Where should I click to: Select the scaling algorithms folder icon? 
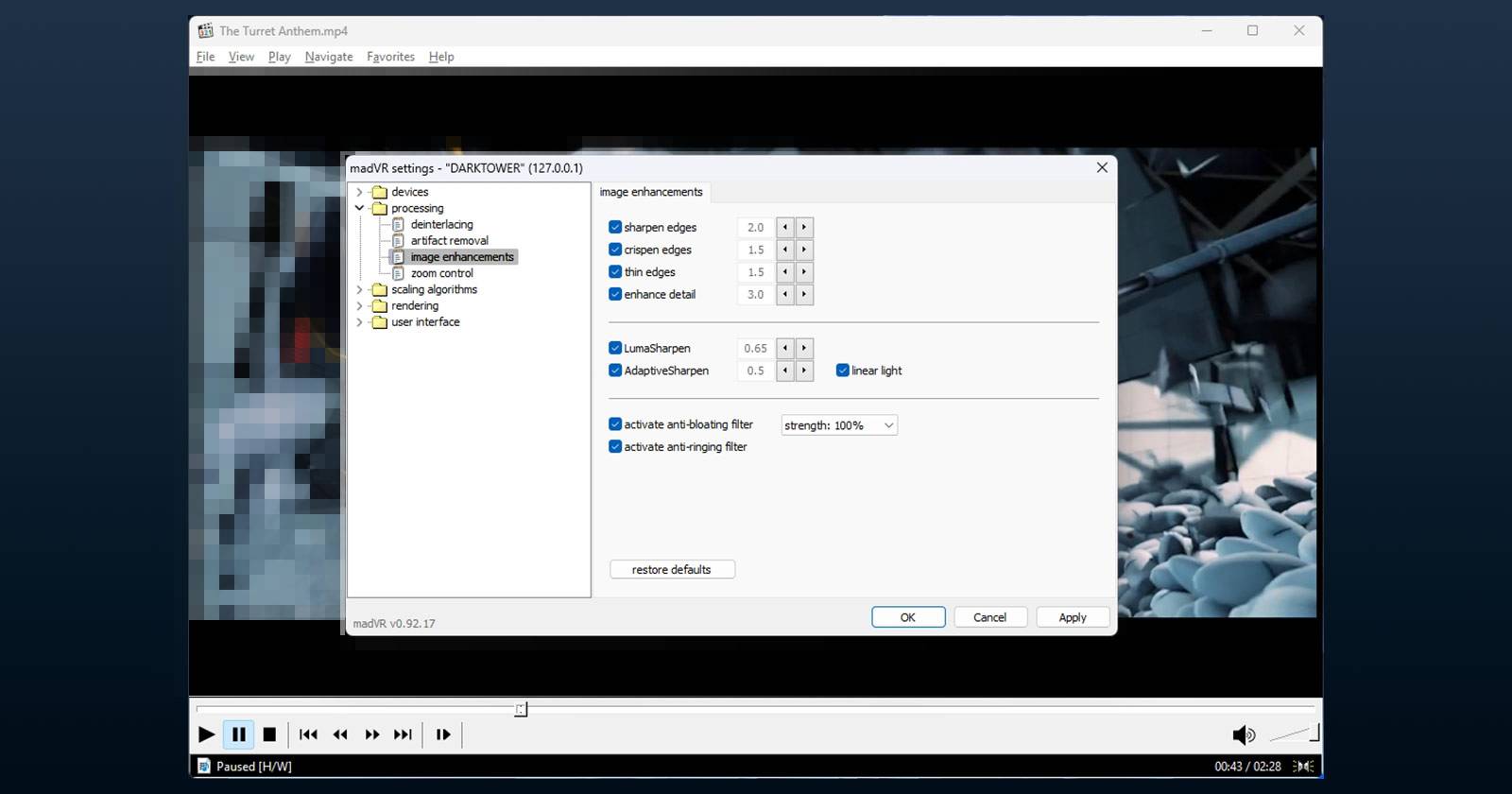pos(380,289)
